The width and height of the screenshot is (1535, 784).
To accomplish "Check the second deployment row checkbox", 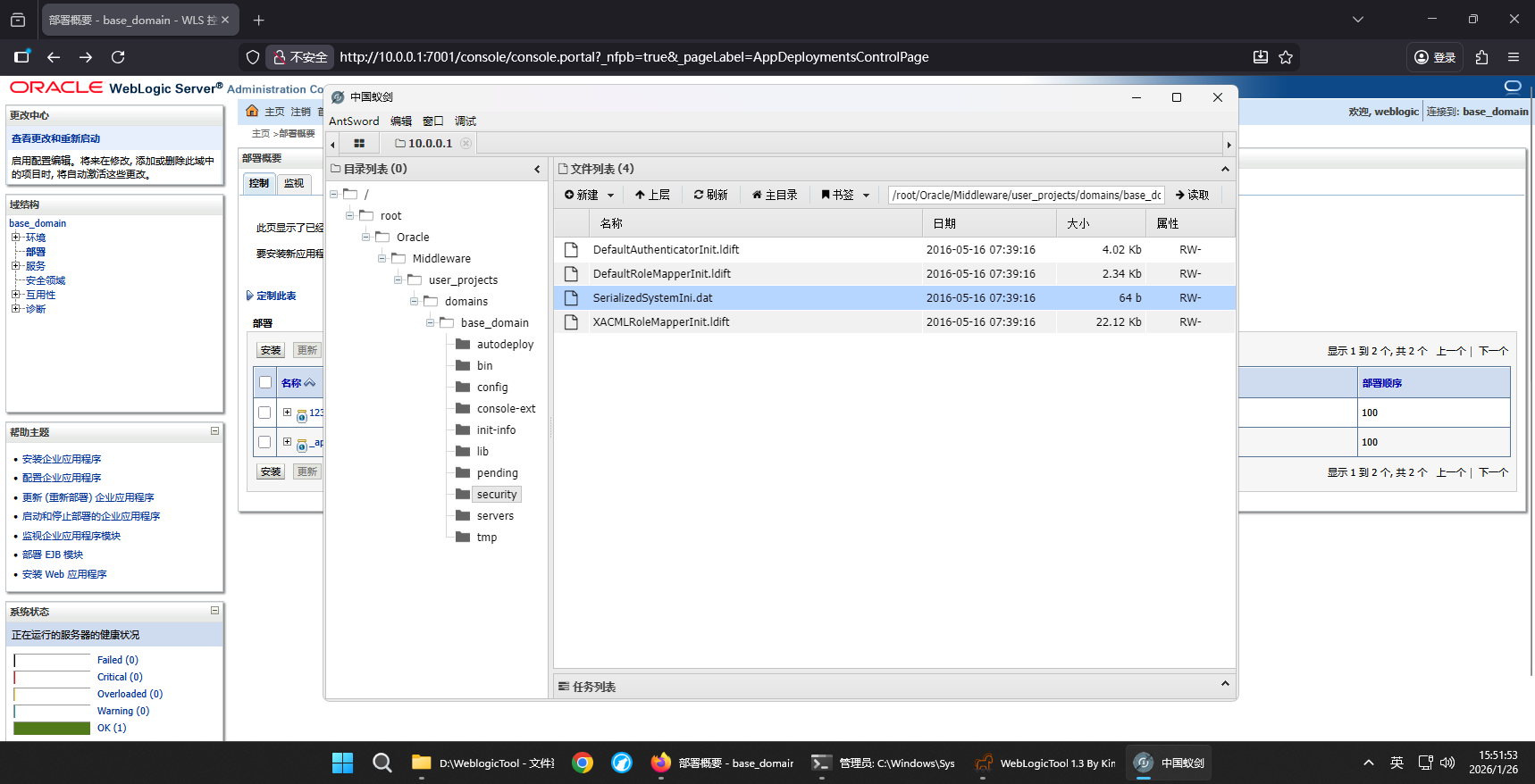I will [264, 442].
